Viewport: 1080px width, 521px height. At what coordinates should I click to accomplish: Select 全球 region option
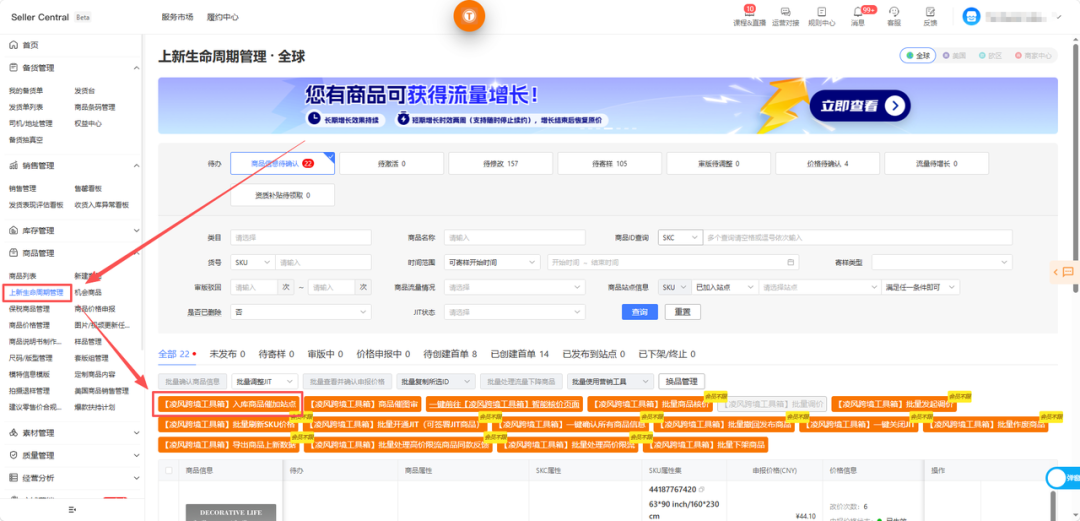click(x=919, y=56)
